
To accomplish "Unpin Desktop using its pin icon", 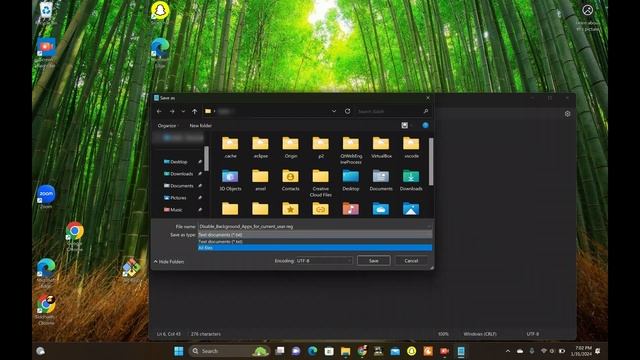I will coord(200,162).
